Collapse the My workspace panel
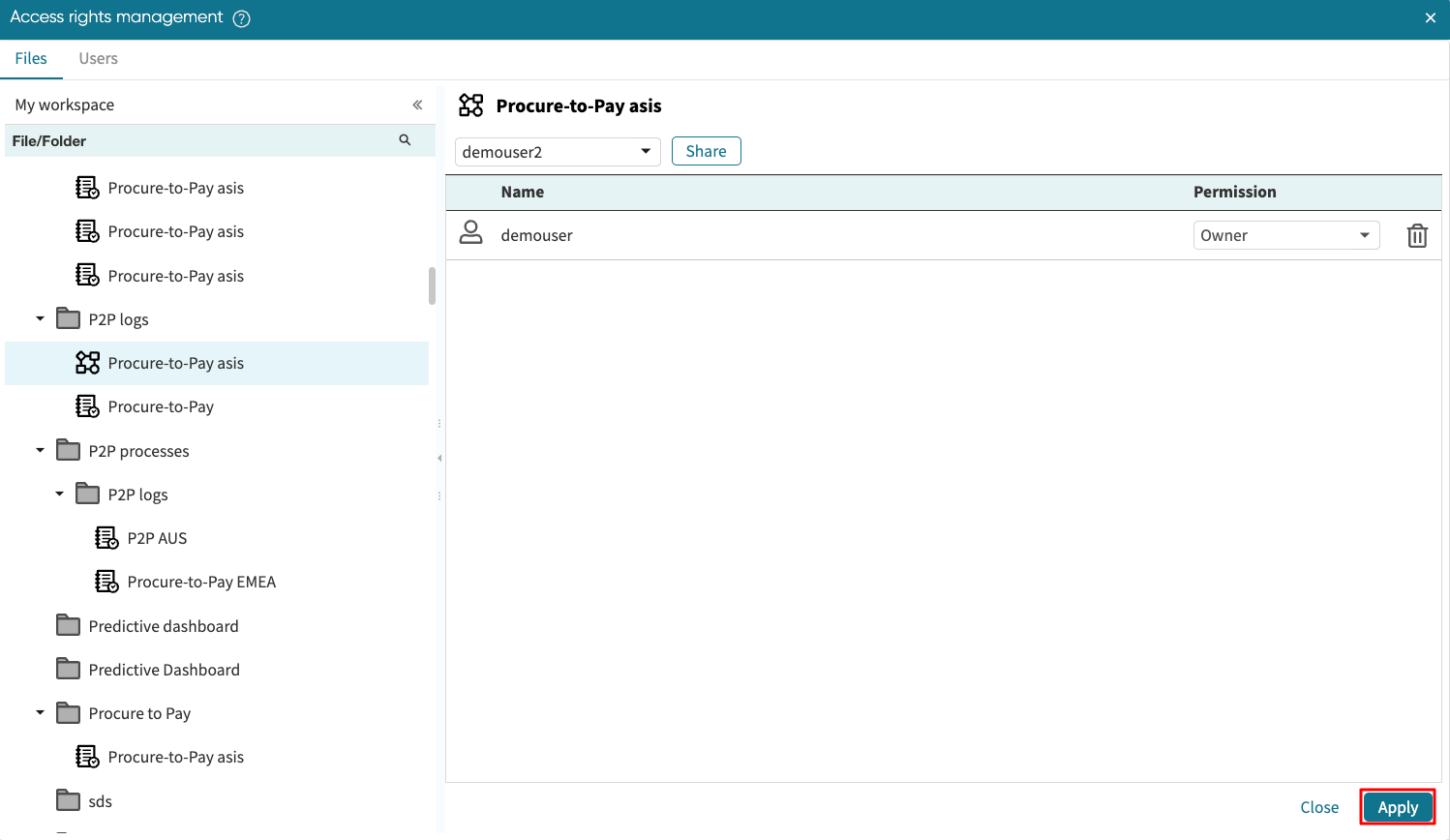 tap(417, 105)
